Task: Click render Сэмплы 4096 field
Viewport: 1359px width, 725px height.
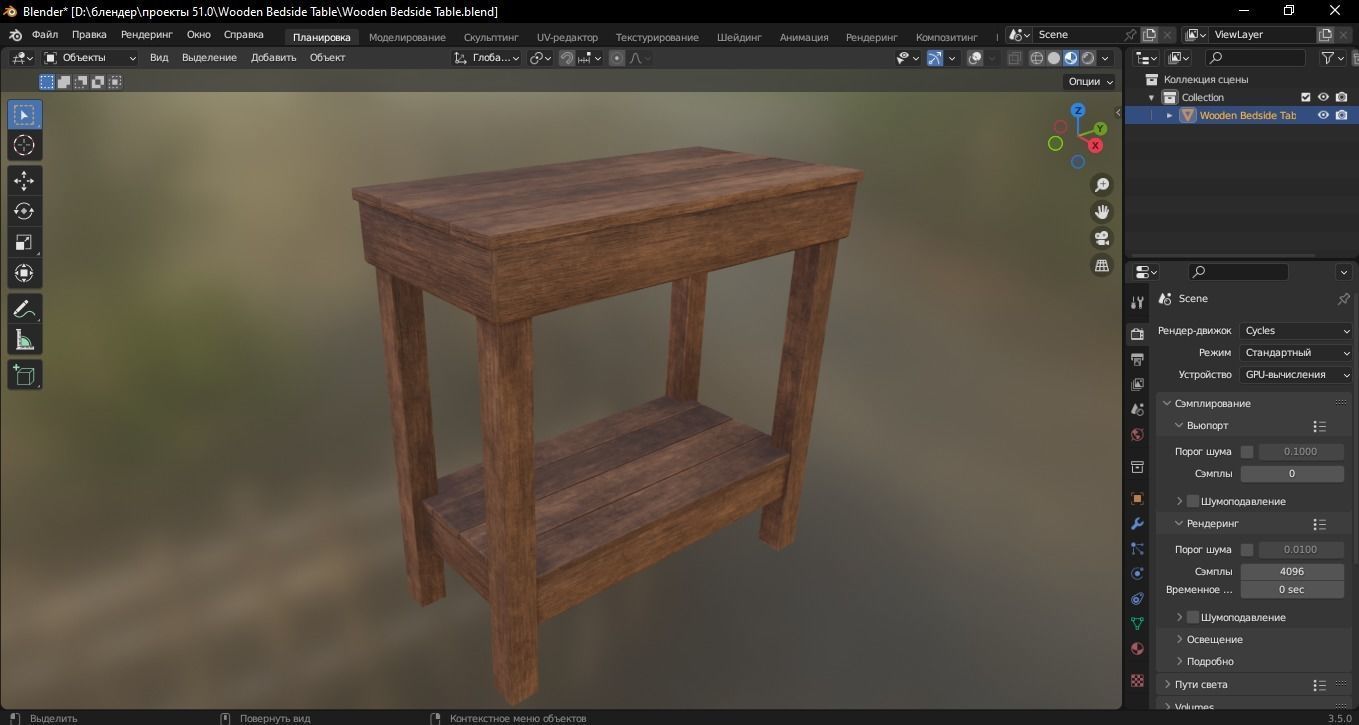Action: (x=1292, y=572)
